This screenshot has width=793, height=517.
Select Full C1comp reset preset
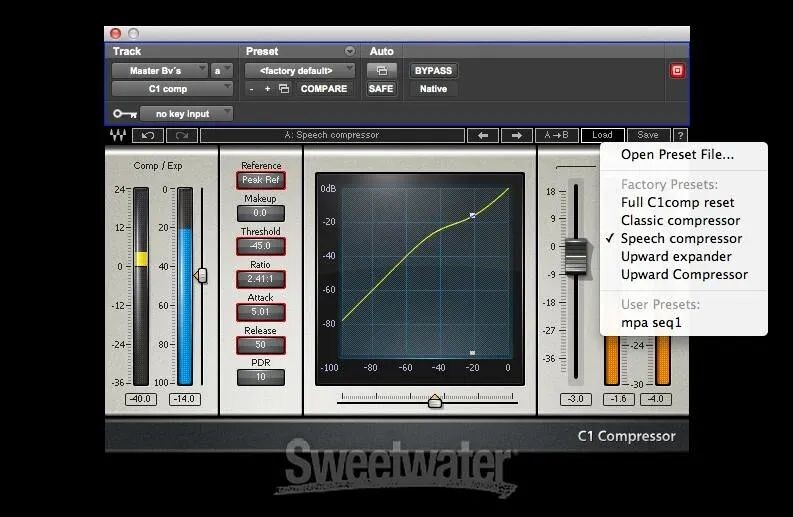[677, 202]
